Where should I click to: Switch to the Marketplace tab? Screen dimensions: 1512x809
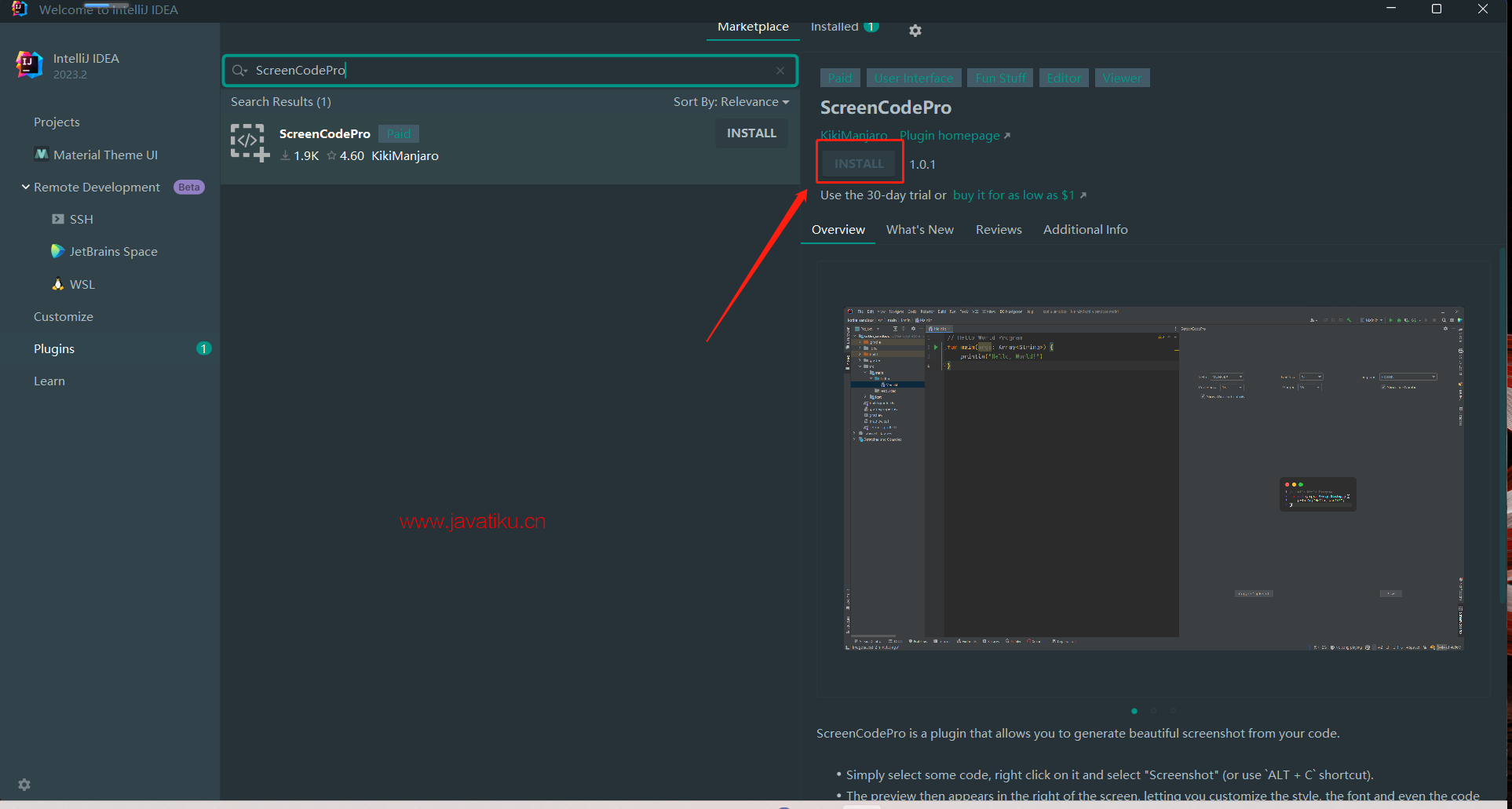tap(753, 27)
